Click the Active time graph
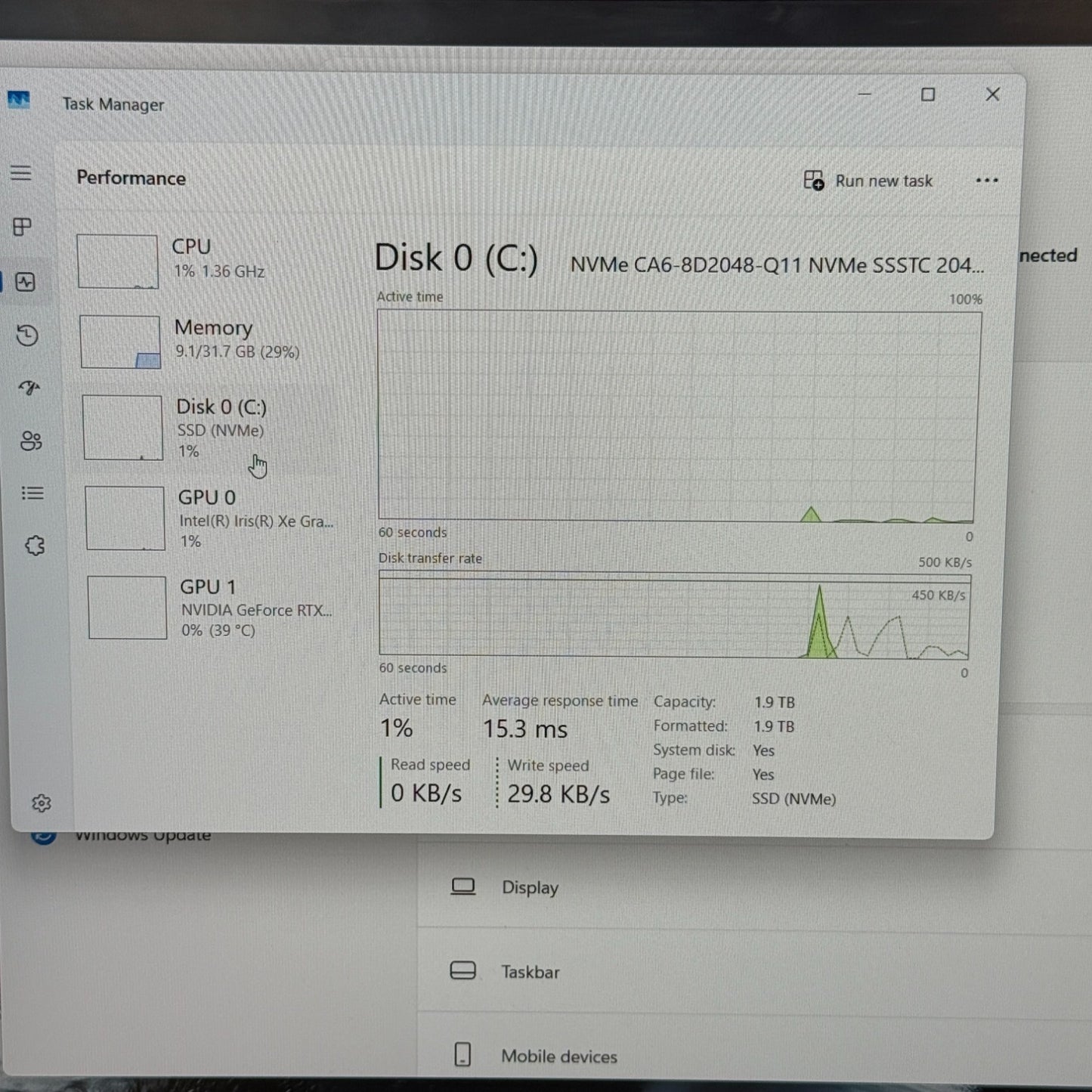Image resolution: width=1092 pixels, height=1092 pixels. pos(677,416)
